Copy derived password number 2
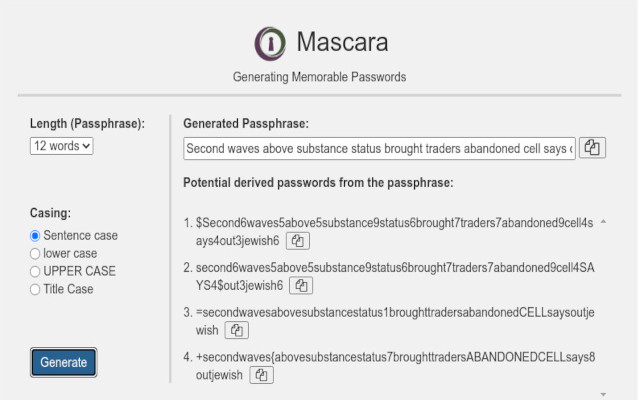 click(302, 285)
